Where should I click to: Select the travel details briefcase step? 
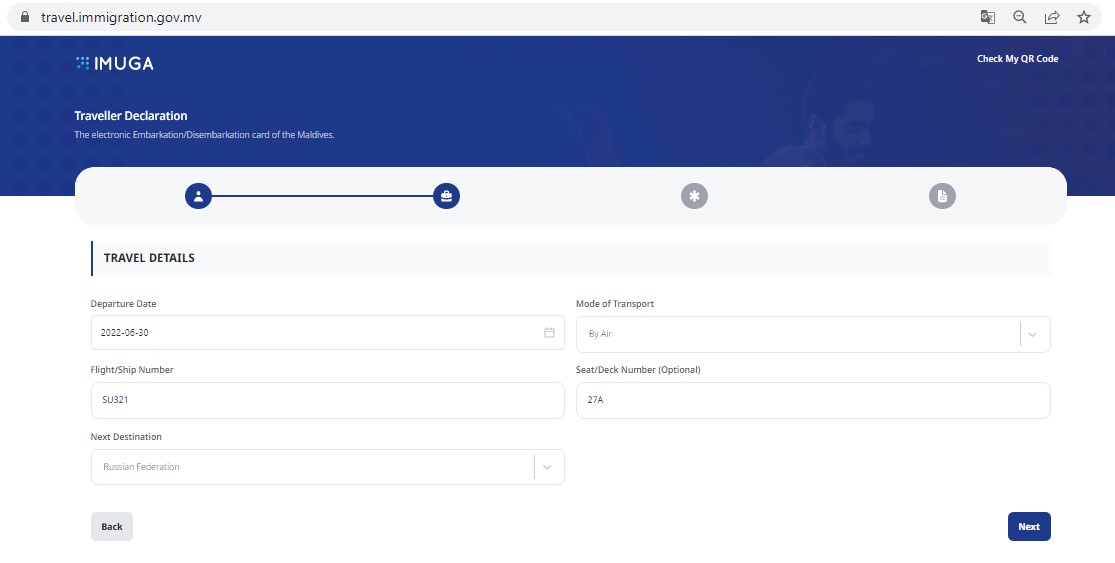[446, 196]
